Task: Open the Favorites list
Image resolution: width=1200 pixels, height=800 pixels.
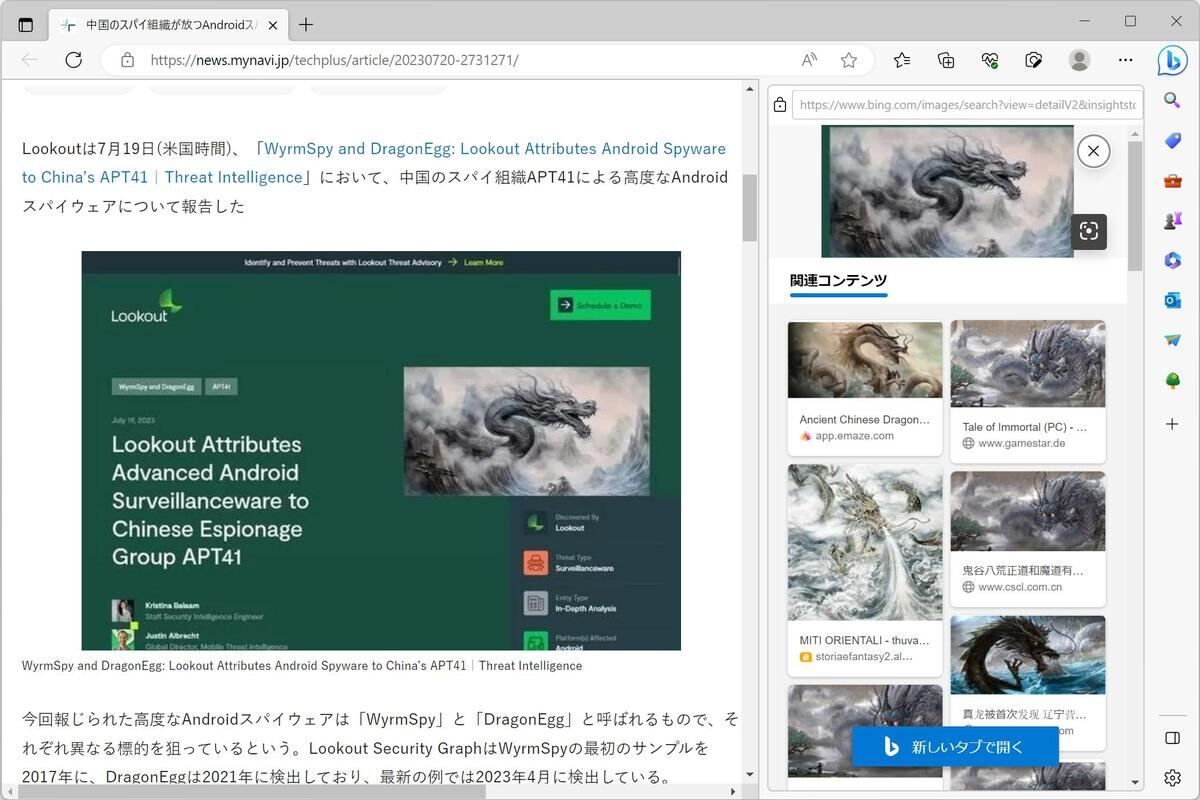Action: 902,60
